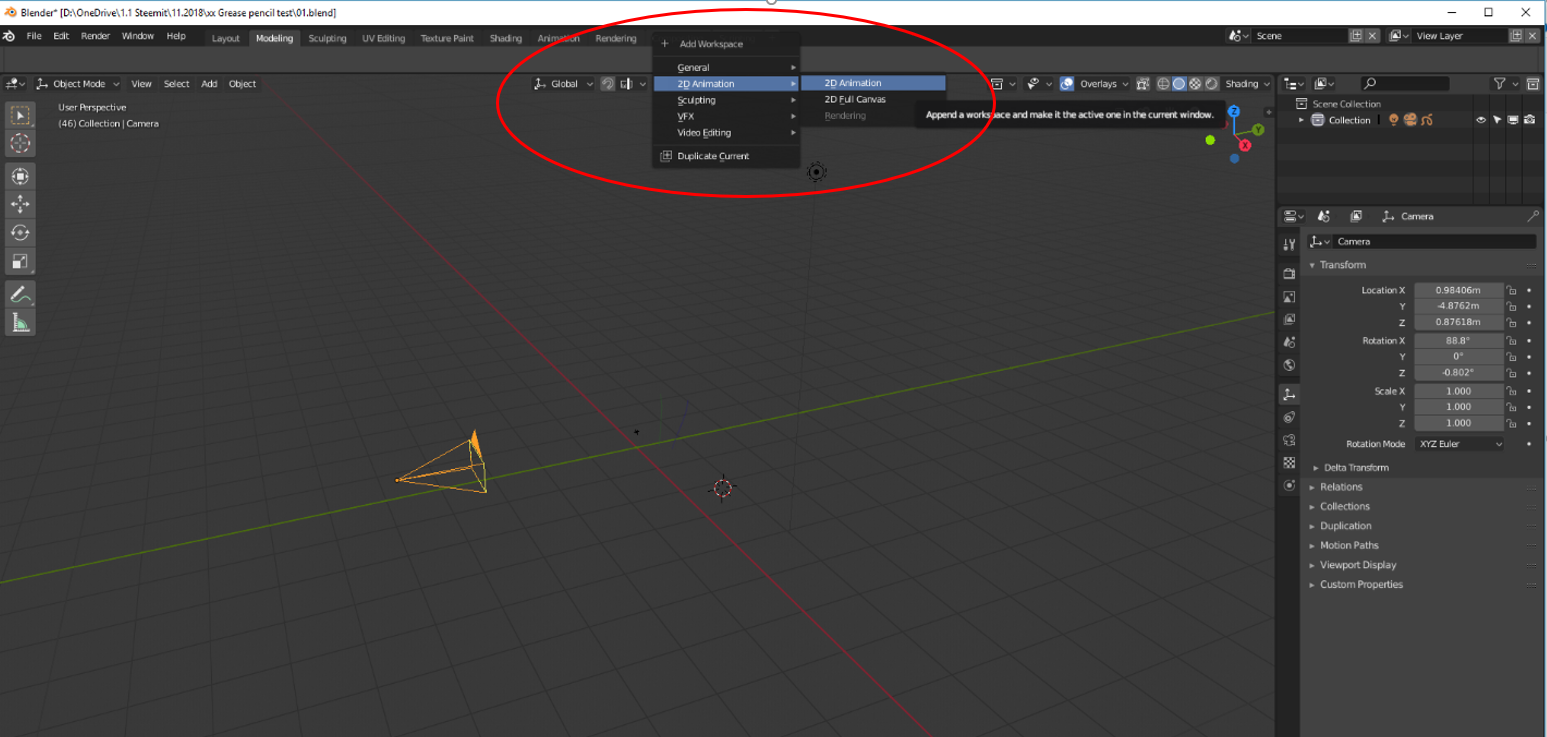Open the Texture properties tab

pos(1290,463)
